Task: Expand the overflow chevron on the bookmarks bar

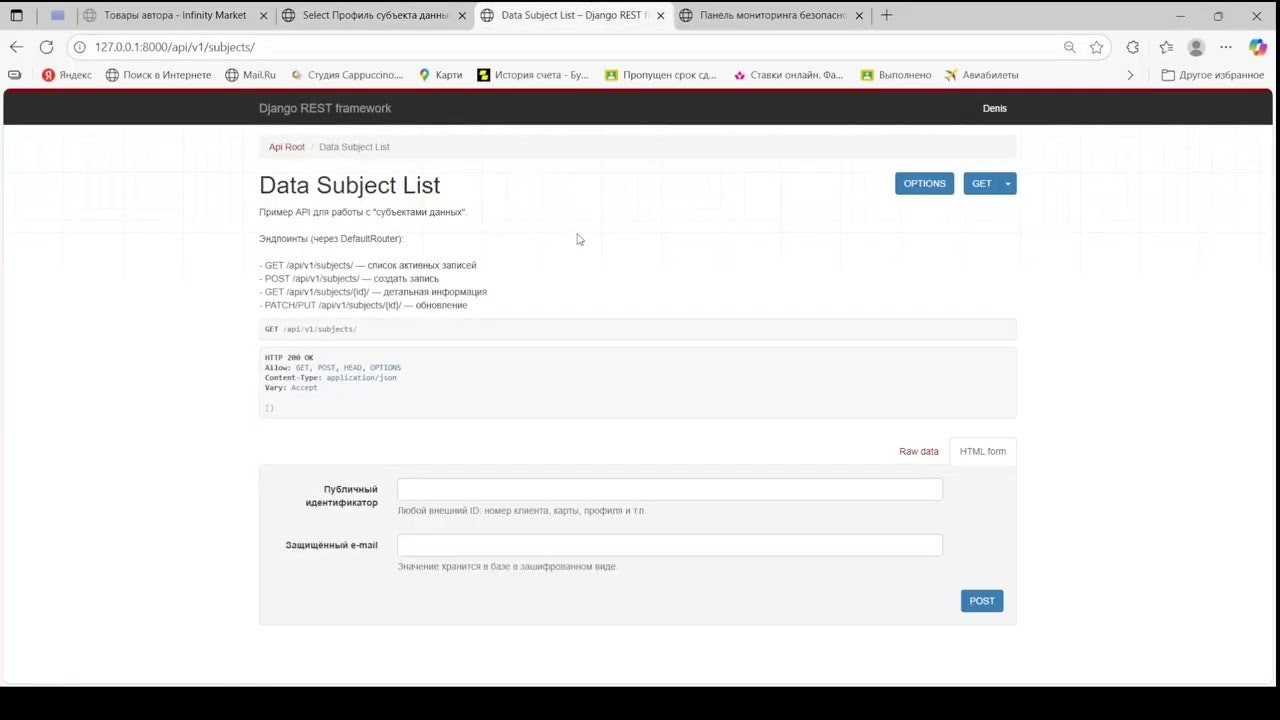Action: click(1130, 75)
